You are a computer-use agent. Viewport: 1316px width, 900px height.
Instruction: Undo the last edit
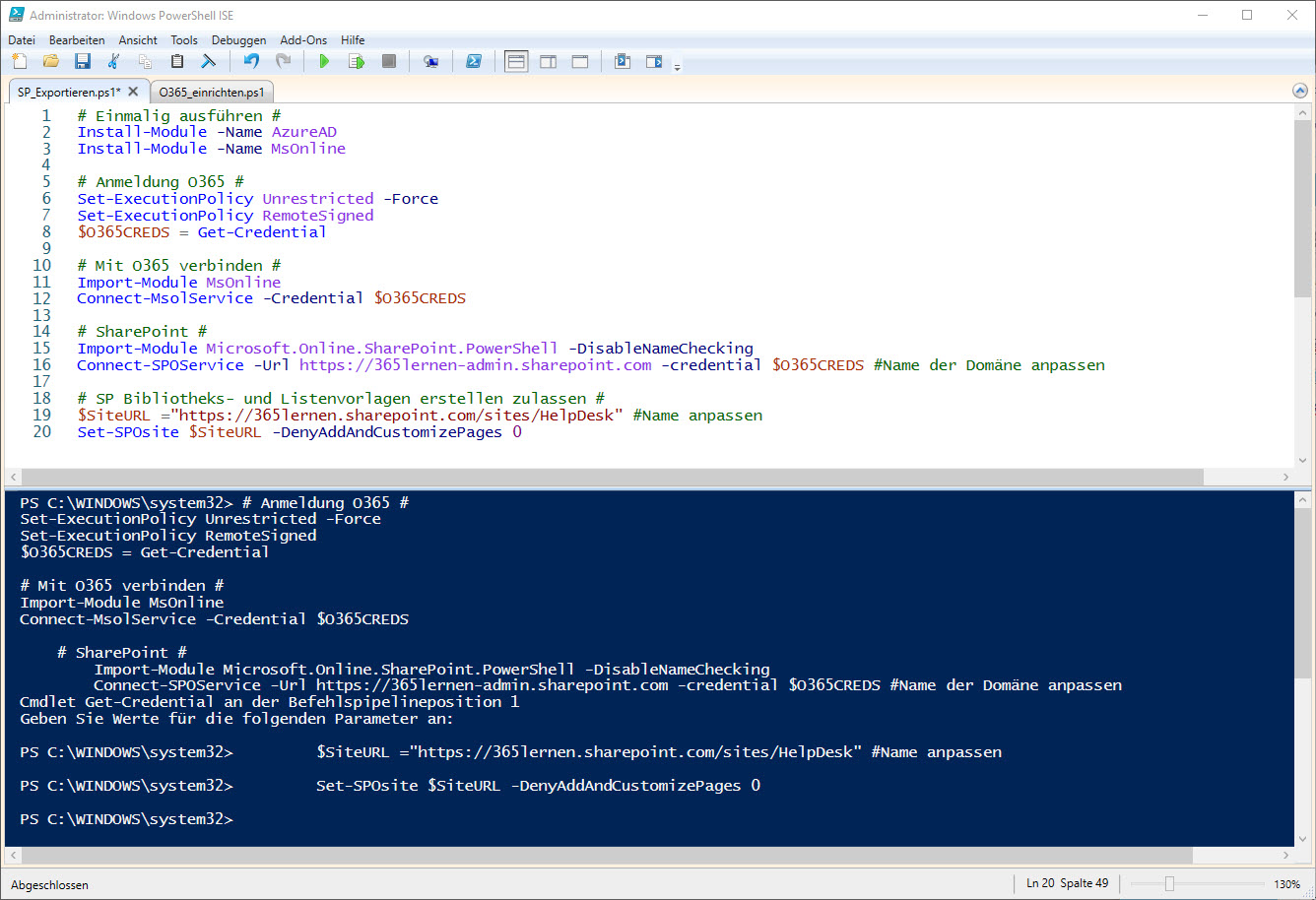251,61
